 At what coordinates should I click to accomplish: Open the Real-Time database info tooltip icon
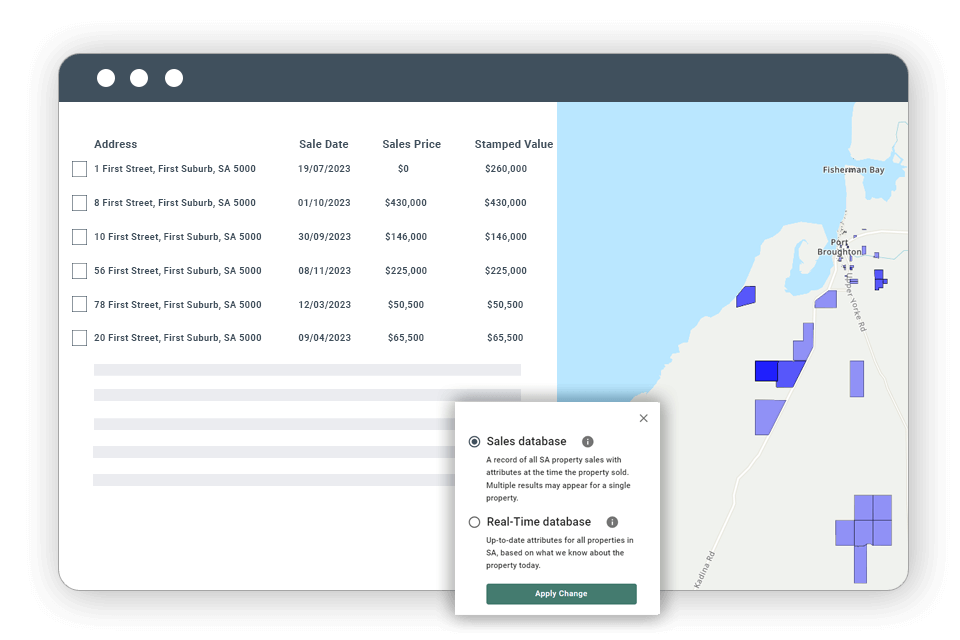611,521
